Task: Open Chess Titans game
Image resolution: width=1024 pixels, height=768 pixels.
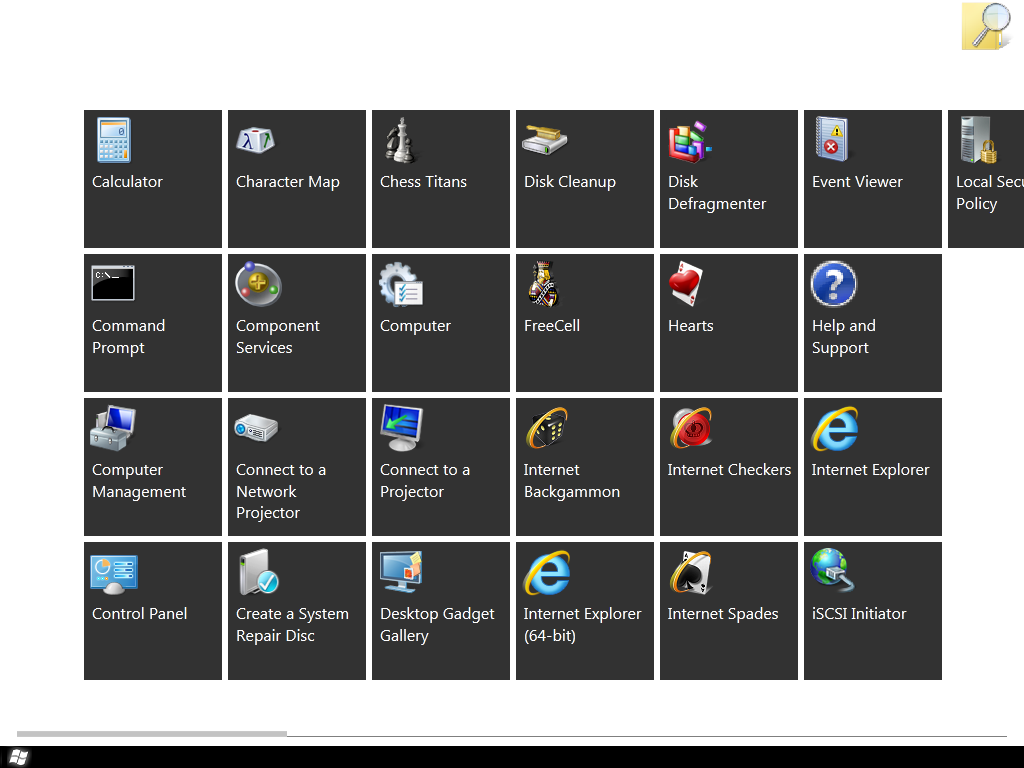Action: 440,178
